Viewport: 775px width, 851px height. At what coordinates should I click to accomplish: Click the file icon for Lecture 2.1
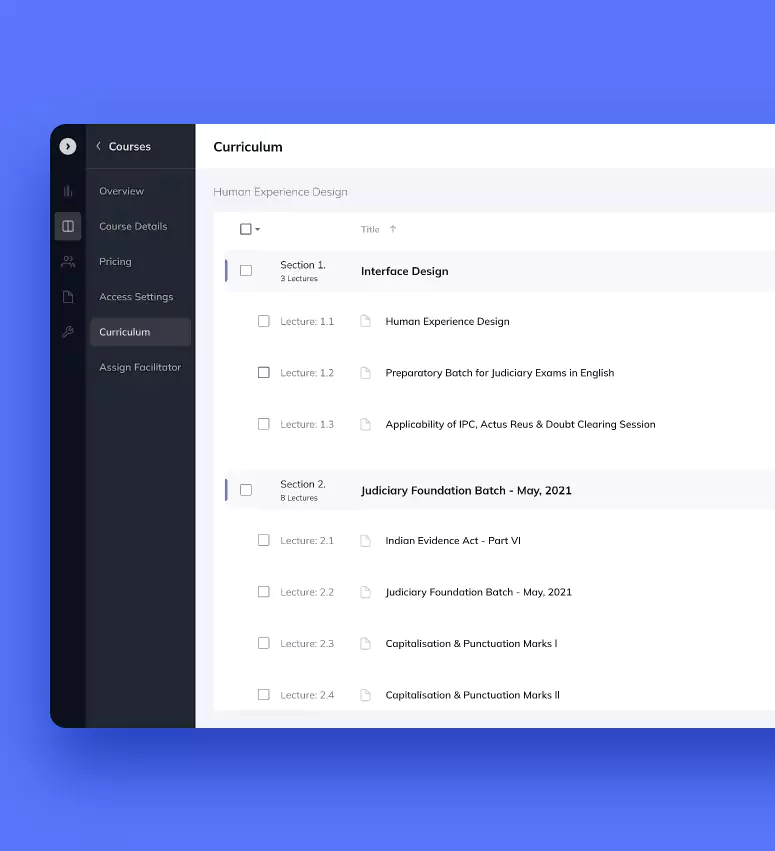click(366, 541)
